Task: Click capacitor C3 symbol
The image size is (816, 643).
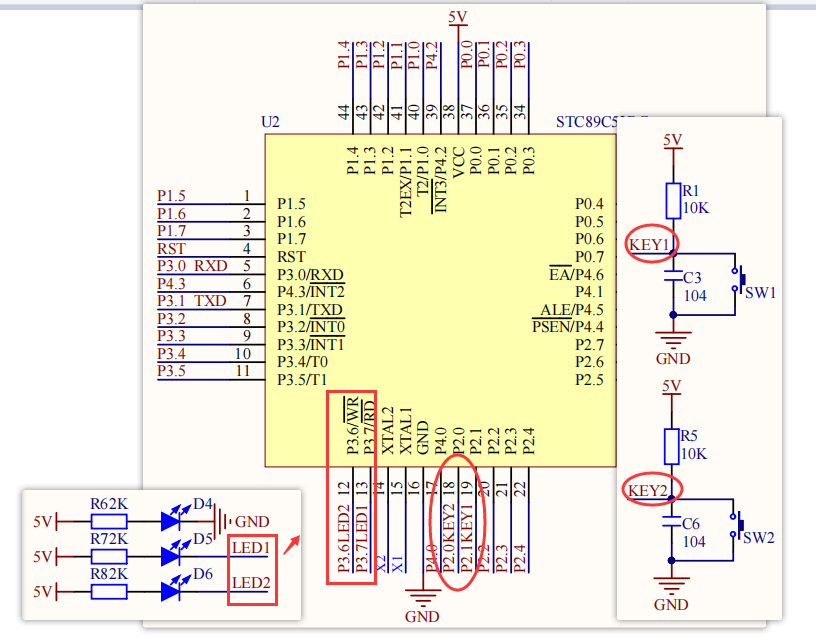Action: [x=673, y=276]
